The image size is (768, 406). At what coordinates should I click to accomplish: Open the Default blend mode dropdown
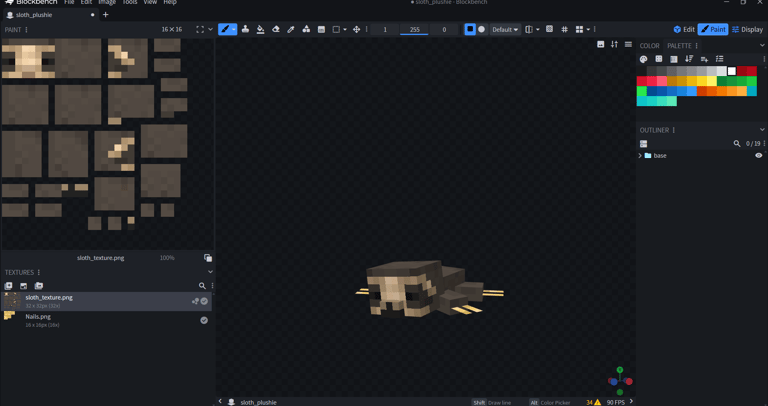(505, 29)
